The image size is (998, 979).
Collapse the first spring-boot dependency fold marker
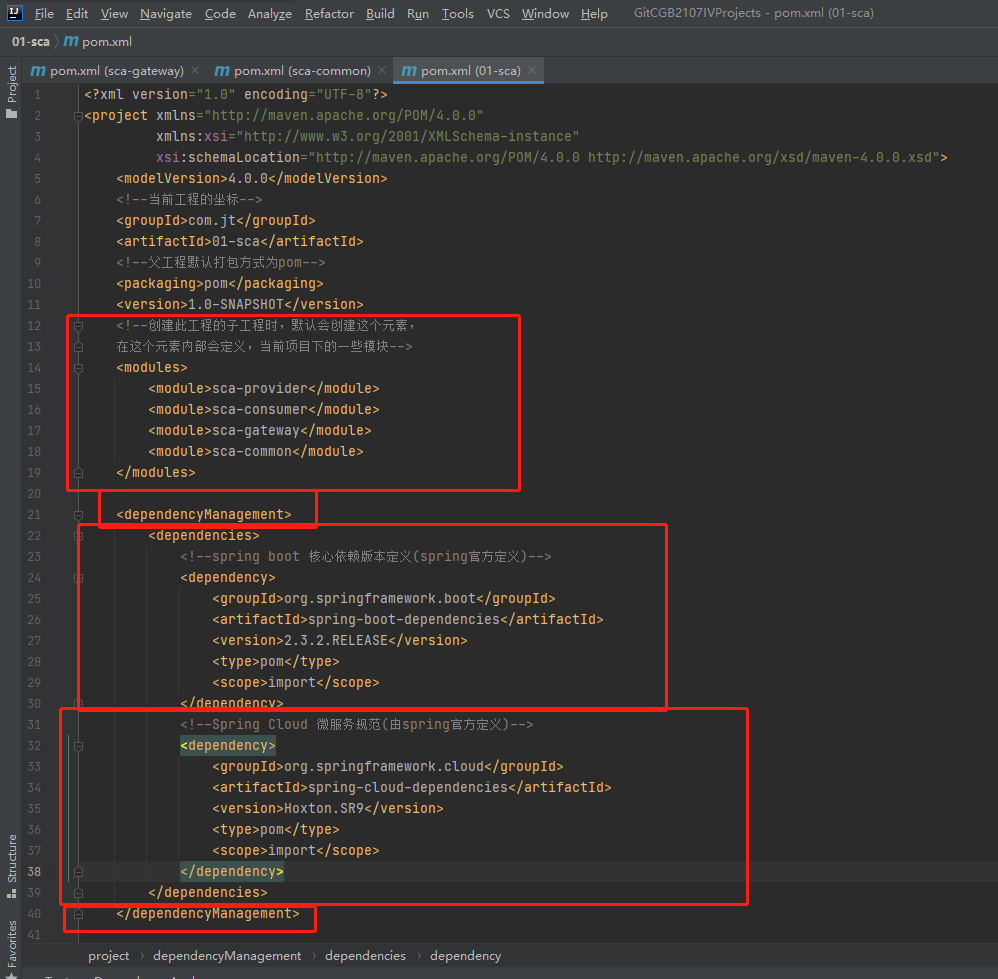[76, 578]
